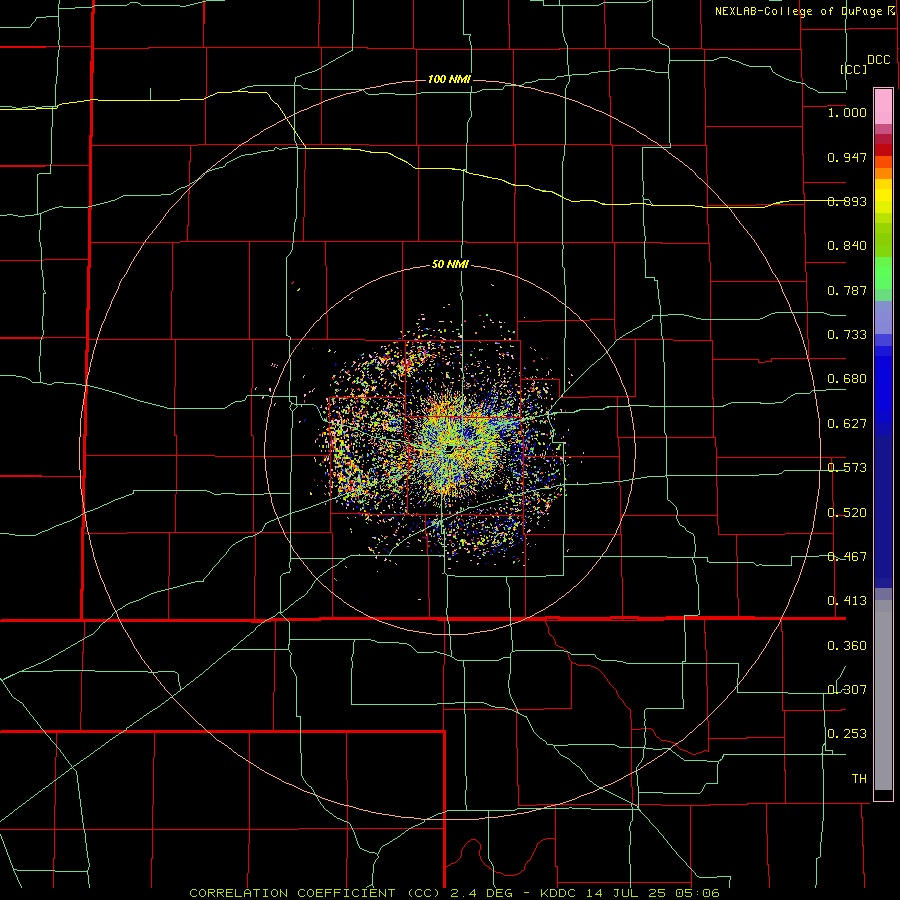Select the 50 NMI range ring label
This screenshot has height=900, width=900.
point(450,265)
